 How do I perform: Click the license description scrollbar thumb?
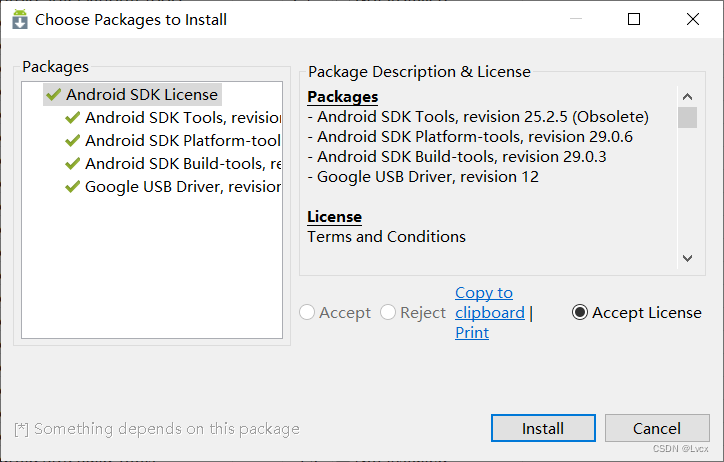pyautogui.click(x=687, y=118)
